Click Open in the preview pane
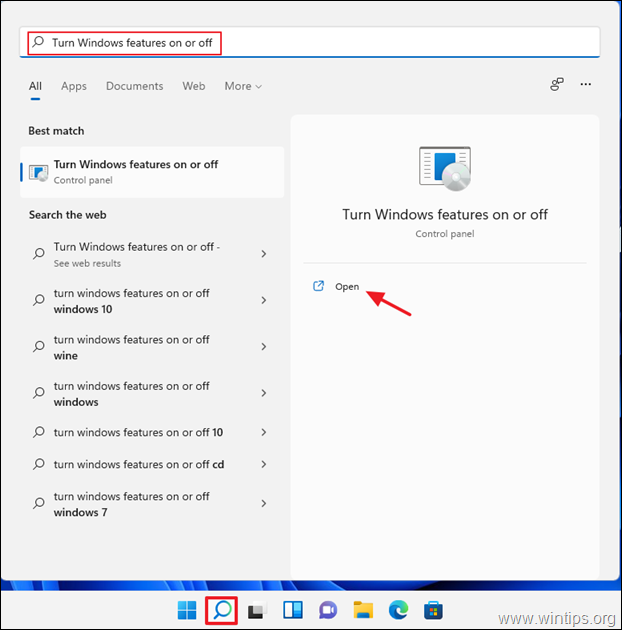The height and width of the screenshot is (630, 622). (x=347, y=286)
